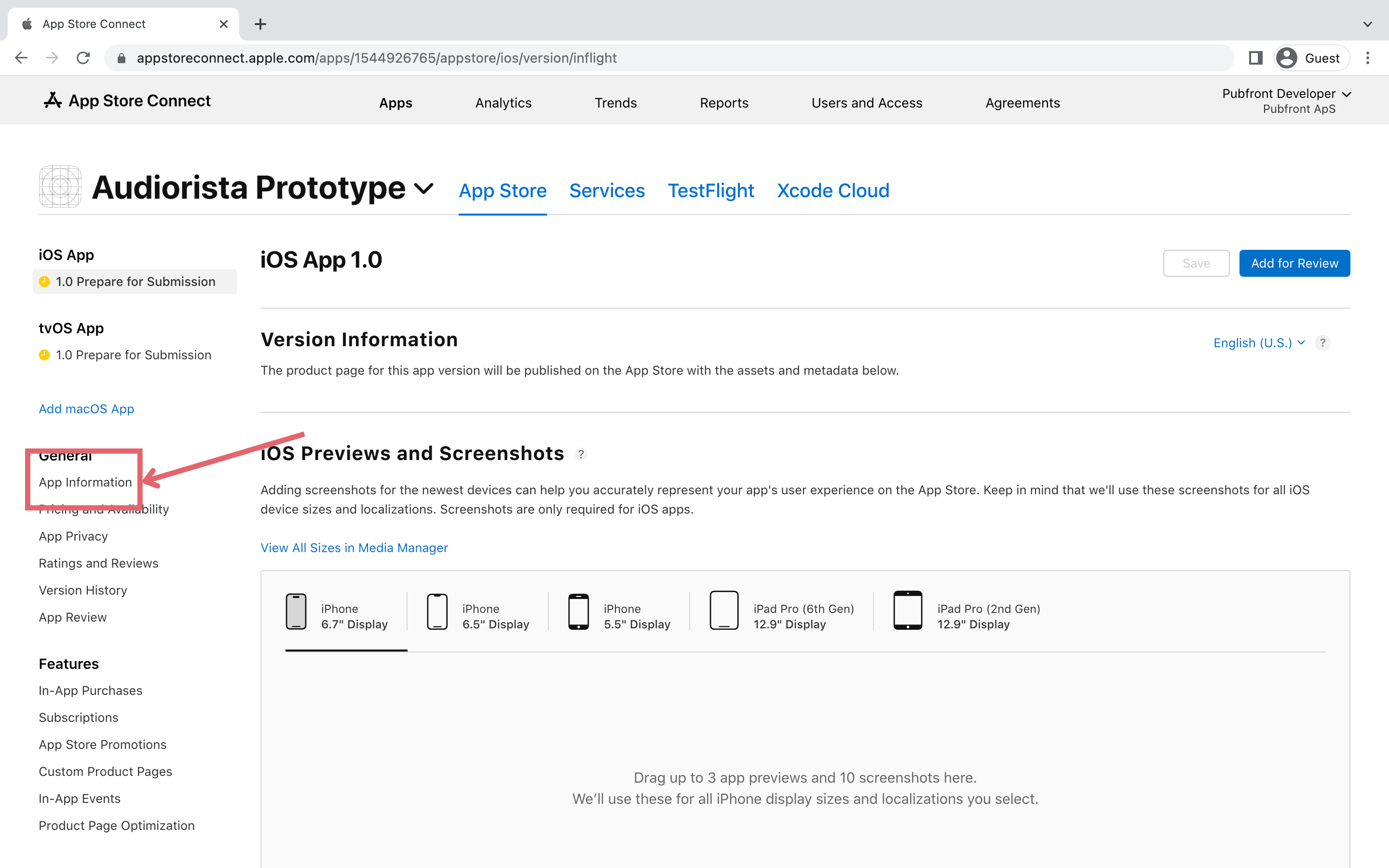Close the App Store Connect tab
1389x868 pixels.
pos(224,24)
